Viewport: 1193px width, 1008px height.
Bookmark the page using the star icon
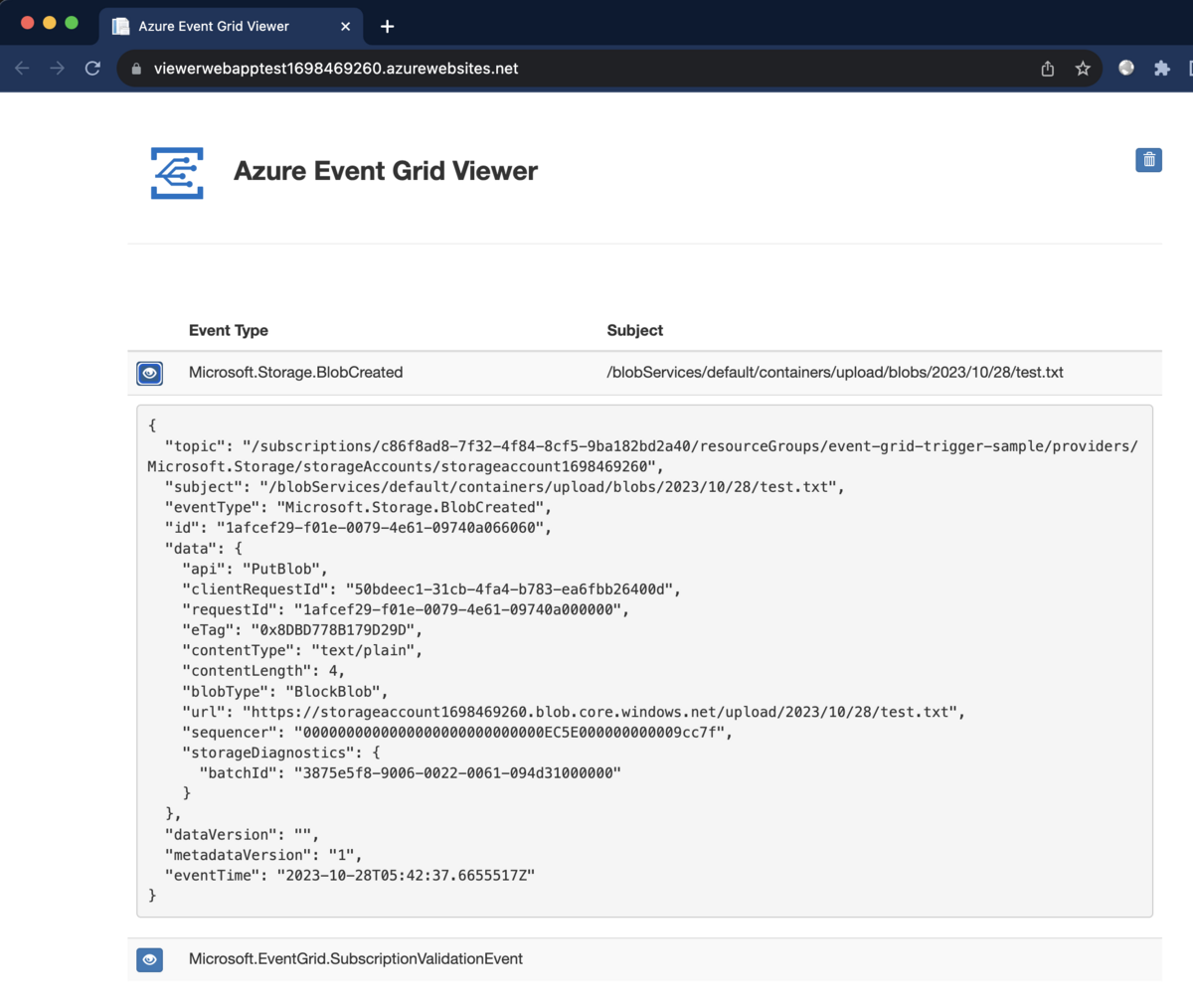pos(1084,69)
